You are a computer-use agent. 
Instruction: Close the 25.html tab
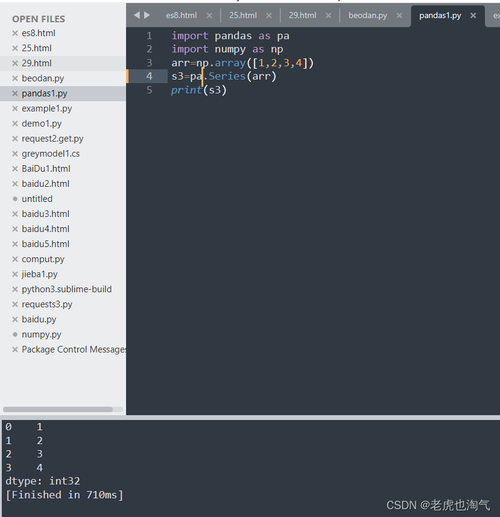coord(269,16)
